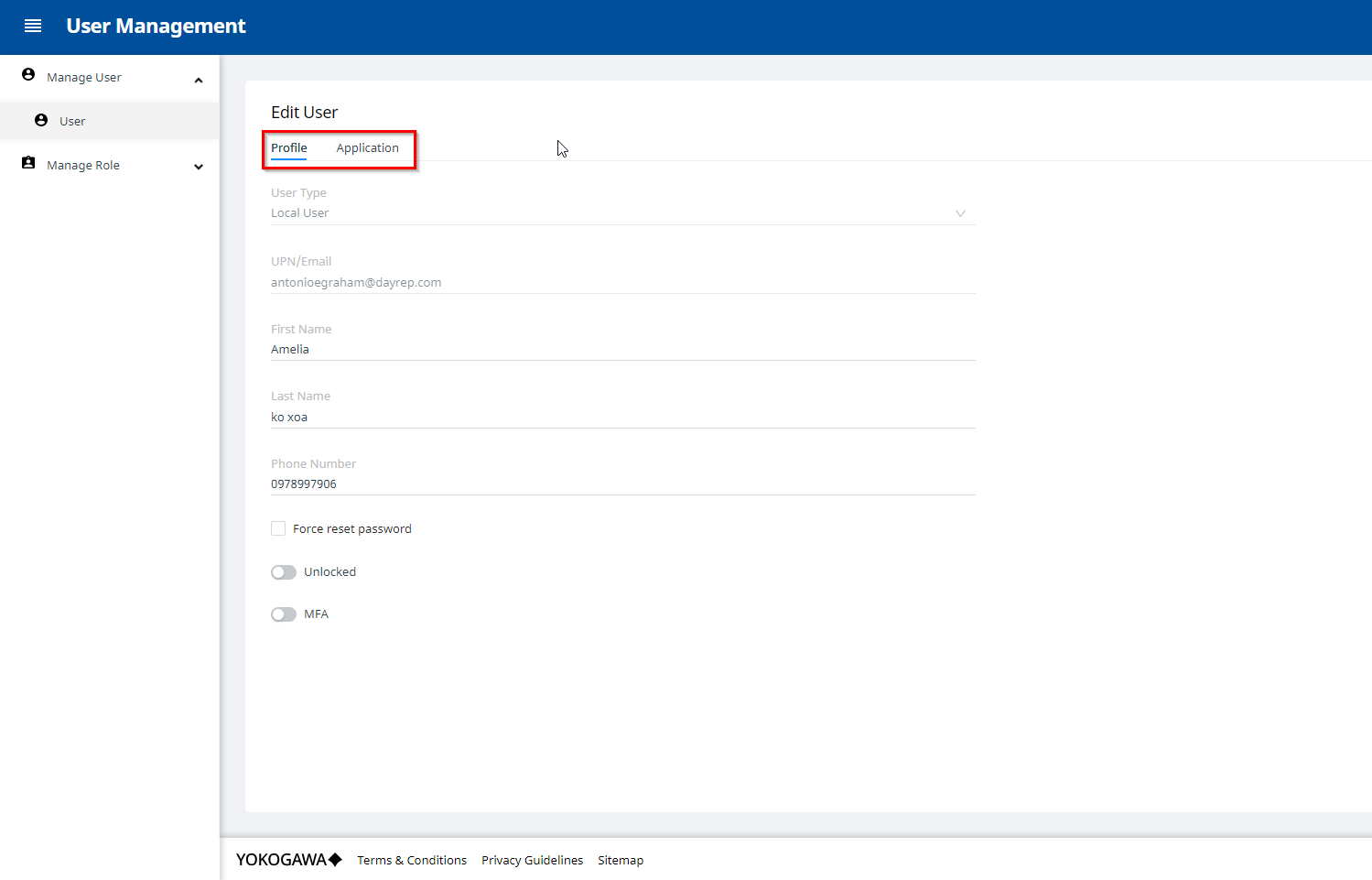Collapse the Manage User section chevron

[x=199, y=80]
